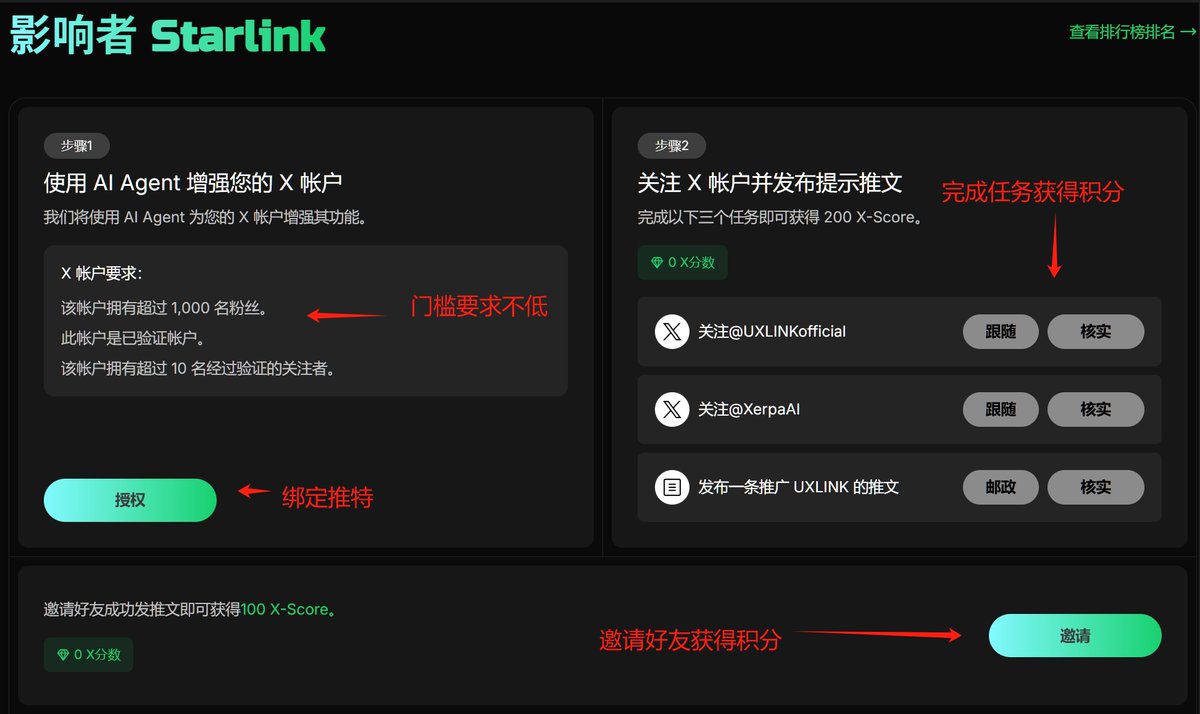Image resolution: width=1200 pixels, height=714 pixels.
Task: Click the heading 使用 AI Agent 增强您的 X 帐户
Action: pos(193,183)
